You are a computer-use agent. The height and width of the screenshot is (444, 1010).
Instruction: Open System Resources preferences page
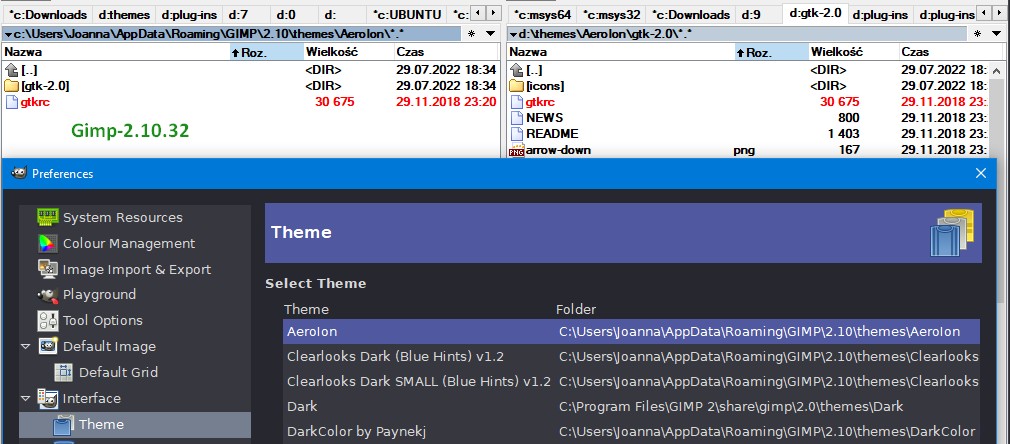122,218
